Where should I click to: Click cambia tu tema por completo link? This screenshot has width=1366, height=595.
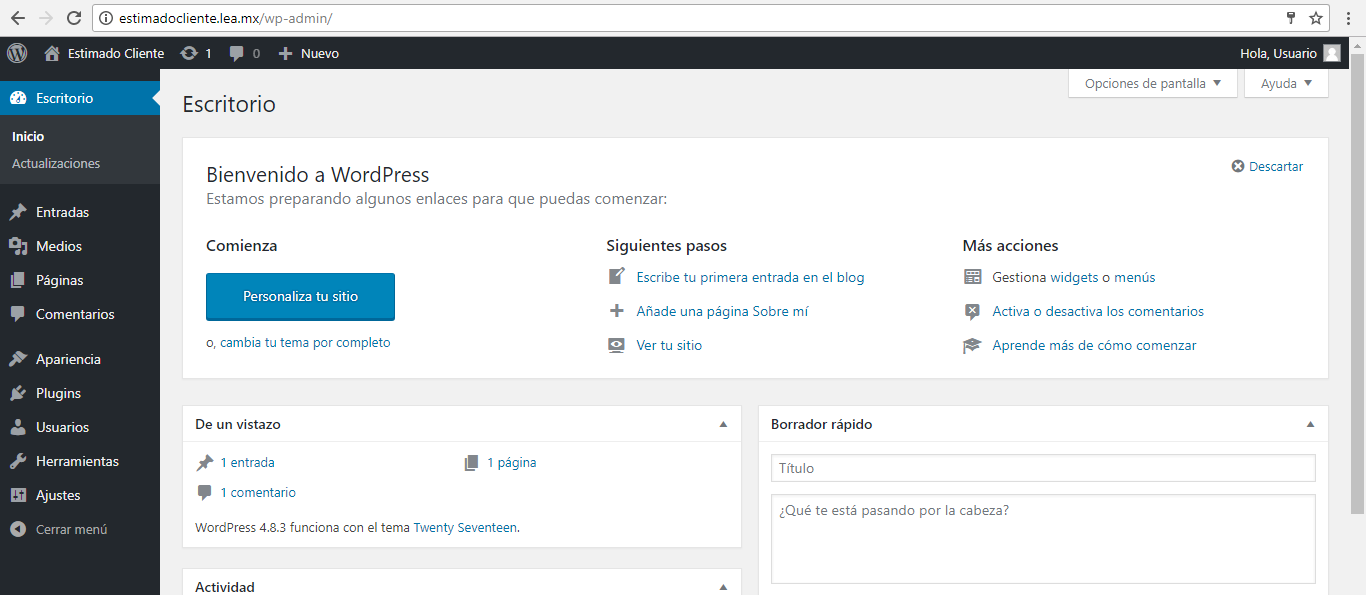click(x=305, y=342)
